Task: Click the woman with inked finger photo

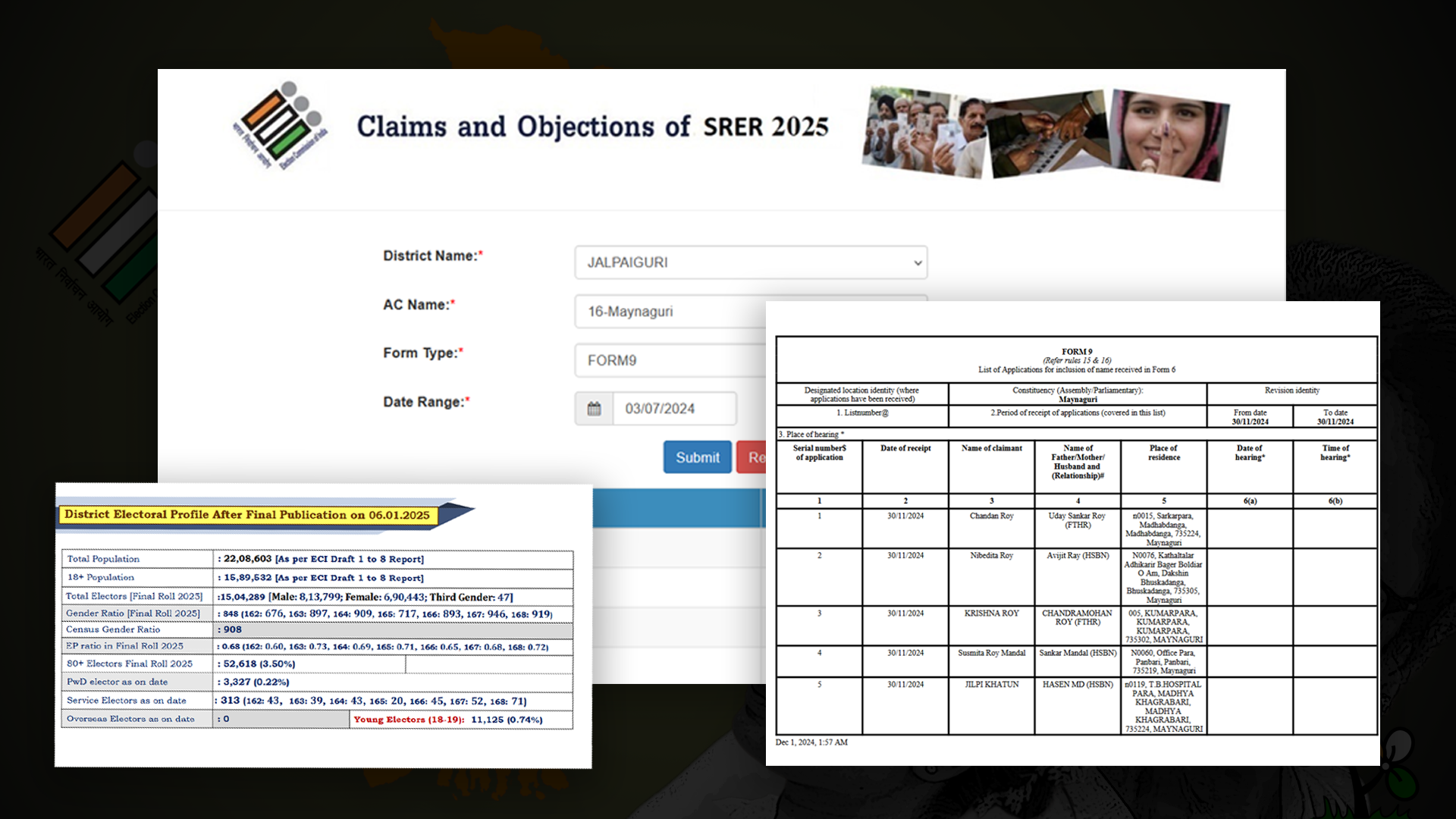Action: (1168, 135)
